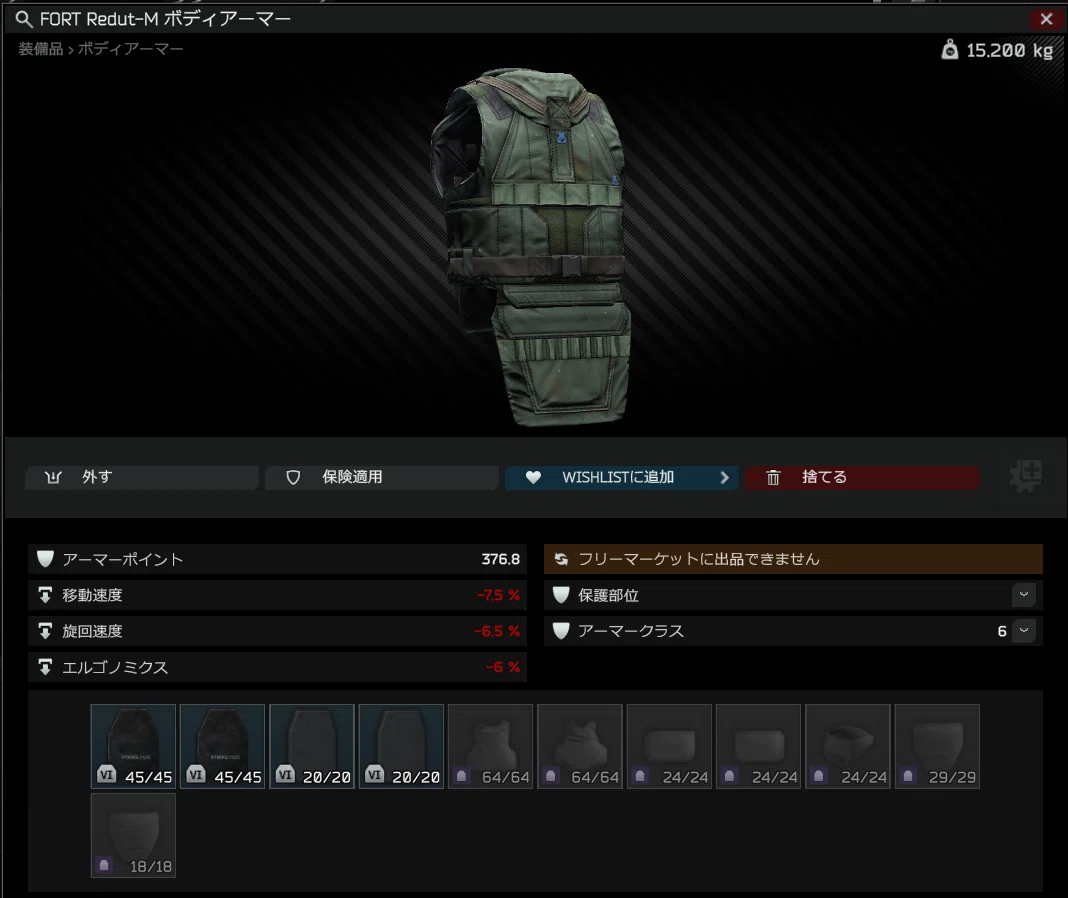This screenshot has height=898, width=1068.
Task: Select the 29/29 soft armor slot
Action: 937,746
